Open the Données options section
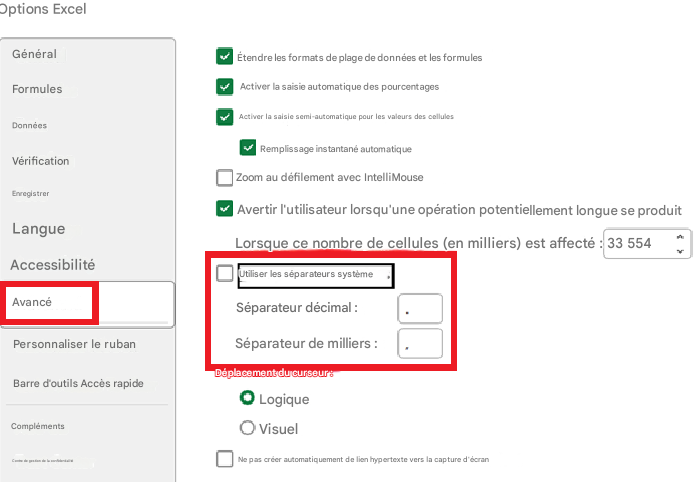The image size is (698, 482). click(x=29, y=126)
